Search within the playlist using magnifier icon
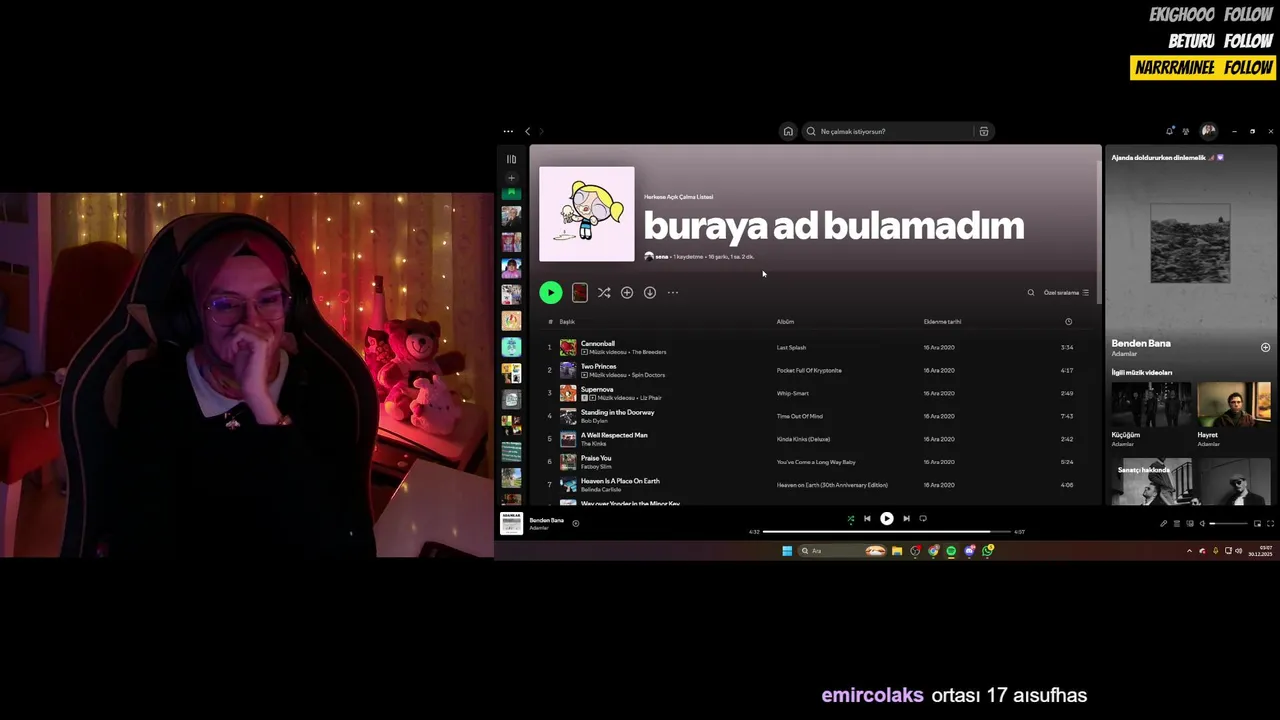The height and width of the screenshot is (720, 1280). pos(1031,293)
